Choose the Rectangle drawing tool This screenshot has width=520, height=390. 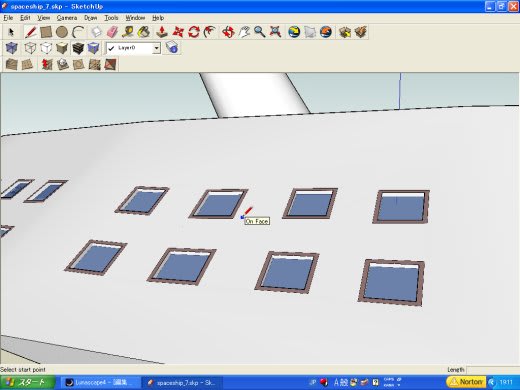(46, 32)
